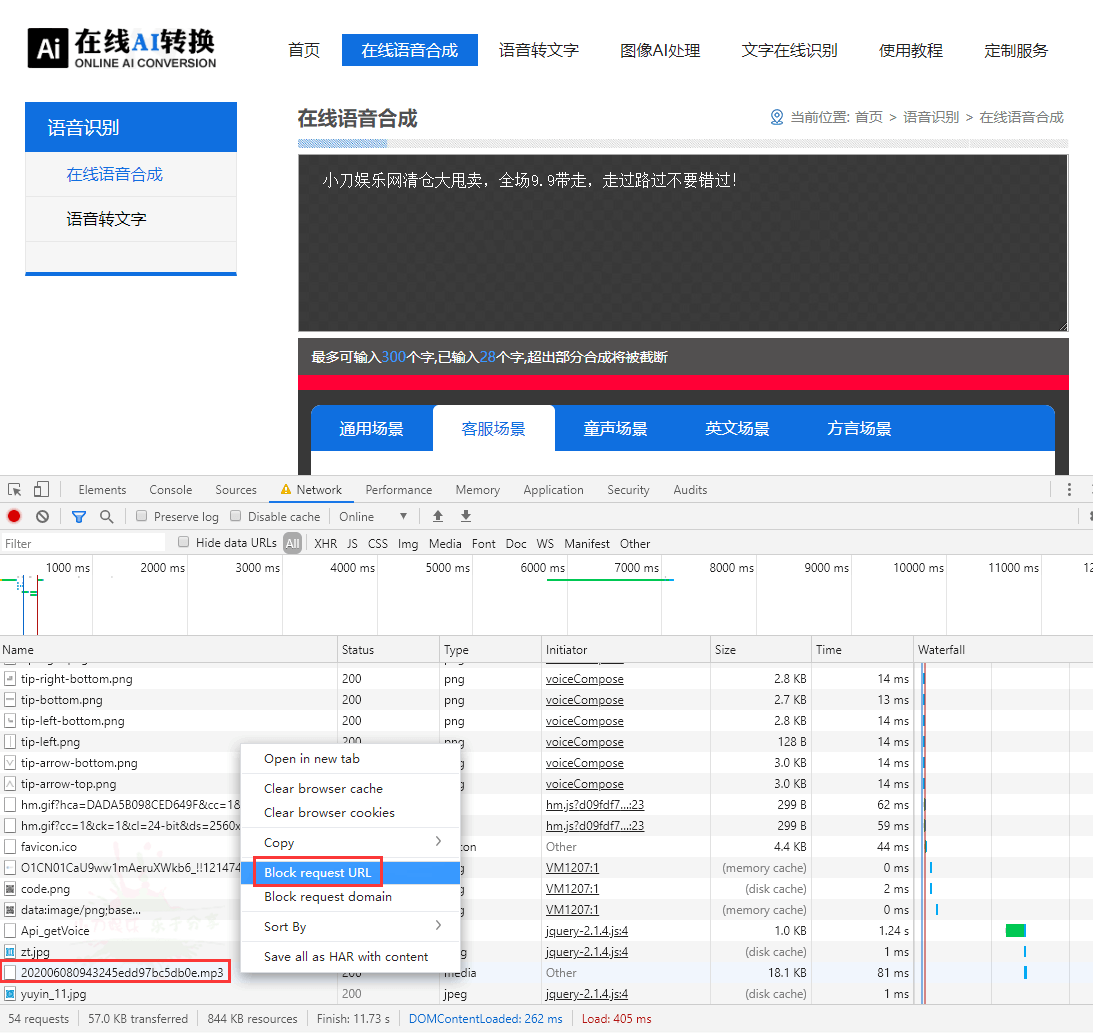
Task: Expand the Sort By submenu
Action: [x=350, y=927]
